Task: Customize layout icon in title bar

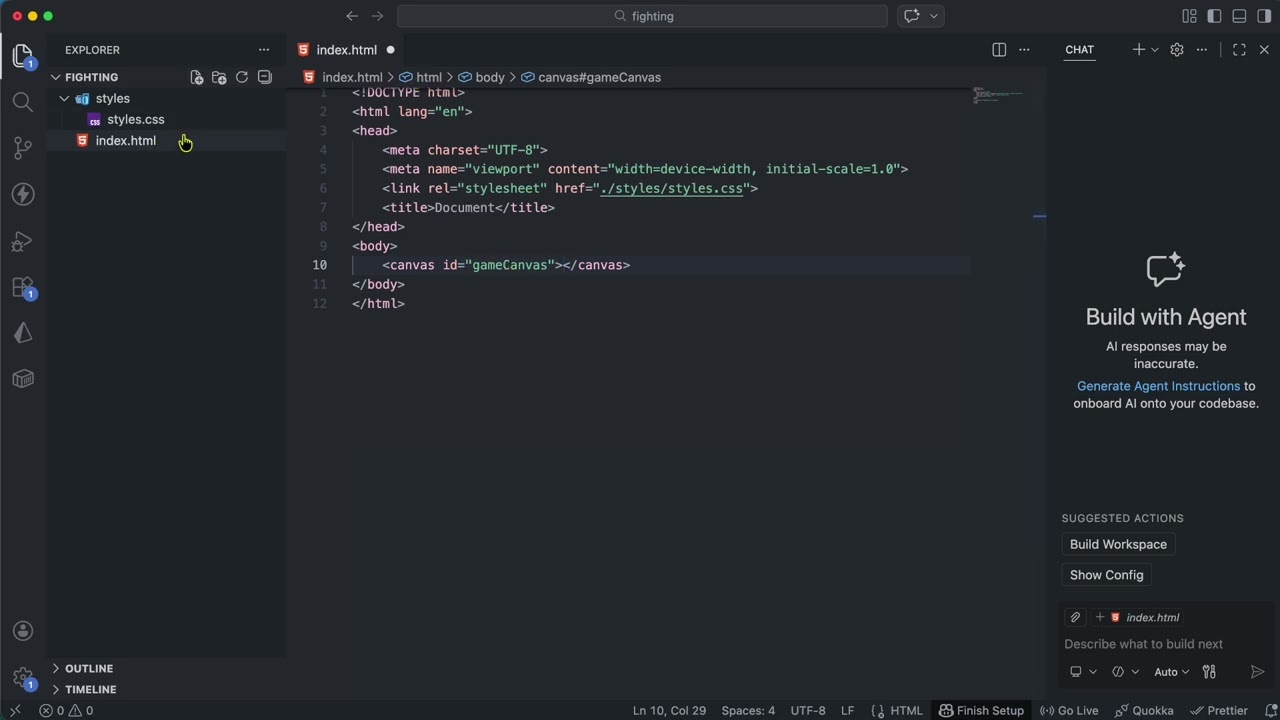Action: pyautogui.click(x=1189, y=16)
